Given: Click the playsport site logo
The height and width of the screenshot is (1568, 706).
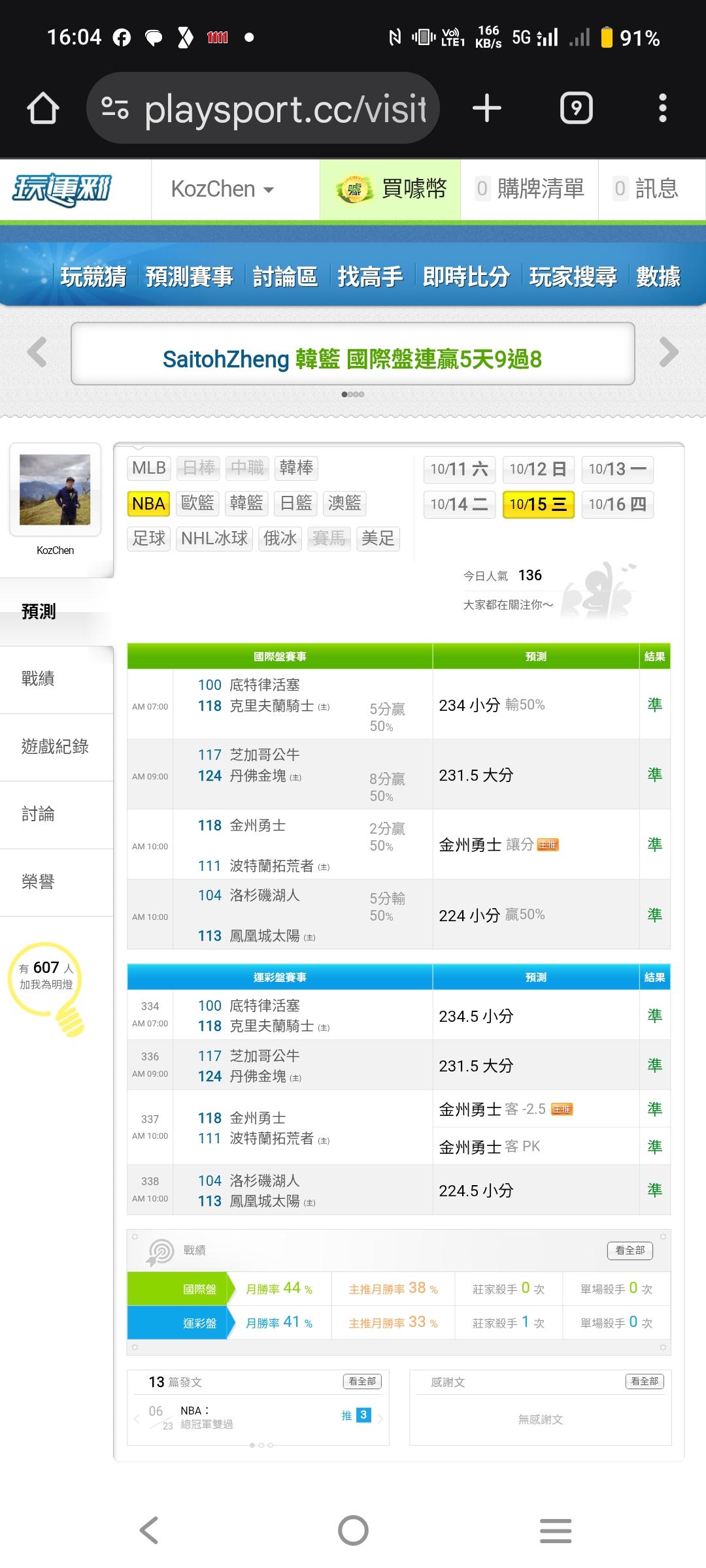Looking at the screenshot, I should tap(63, 189).
